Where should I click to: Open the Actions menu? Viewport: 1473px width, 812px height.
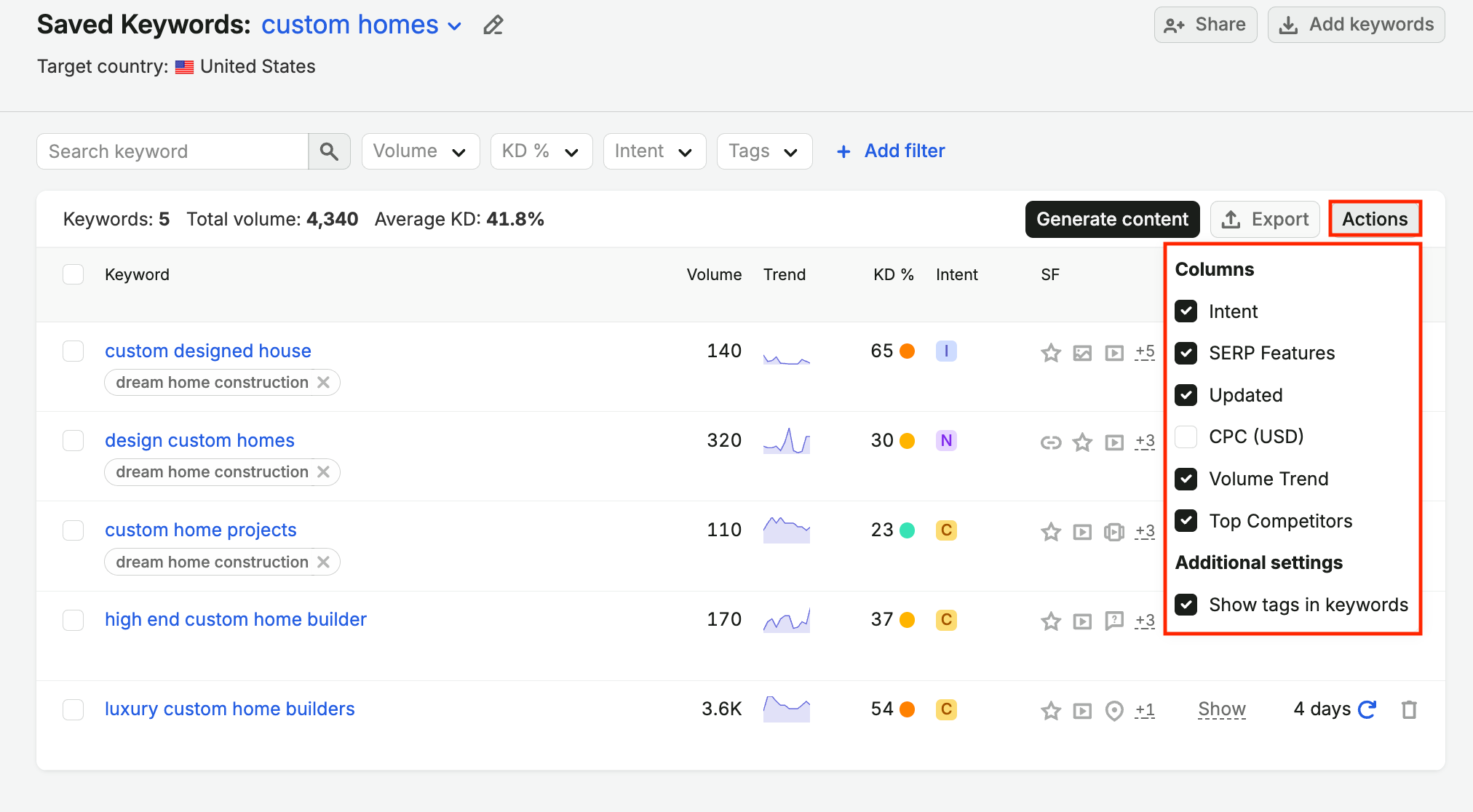[x=1375, y=219]
